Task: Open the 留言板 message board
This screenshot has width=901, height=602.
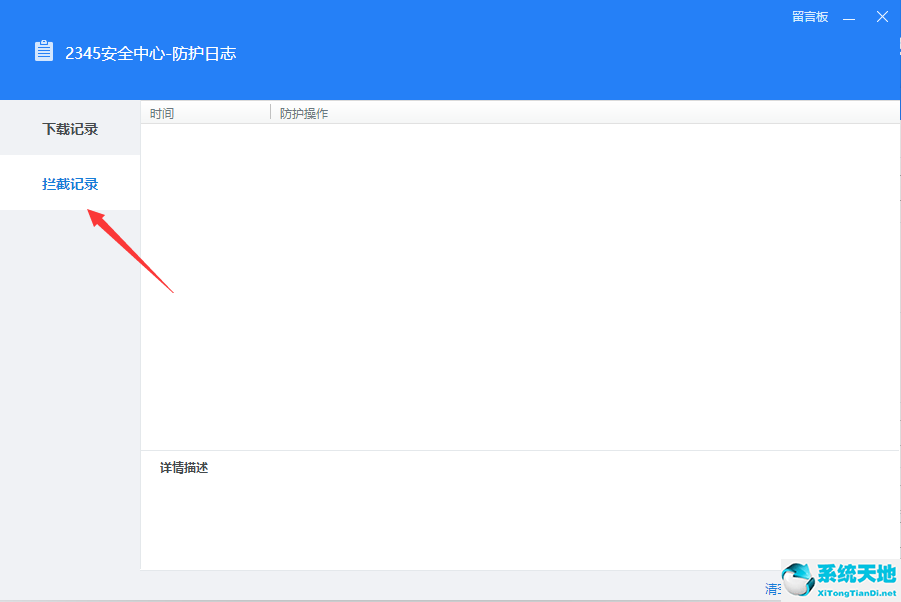Action: (x=809, y=17)
